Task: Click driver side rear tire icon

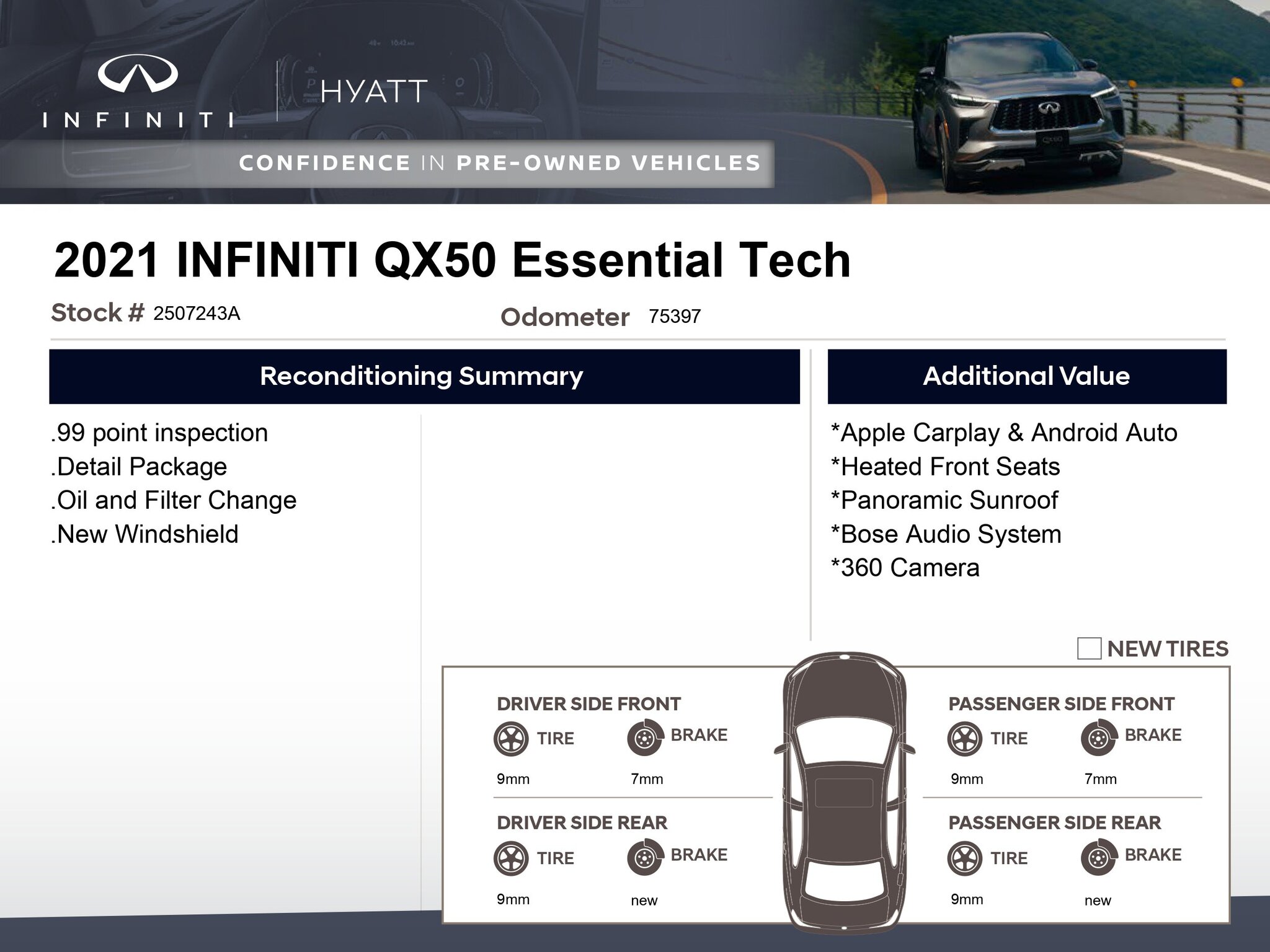Action: [511, 858]
